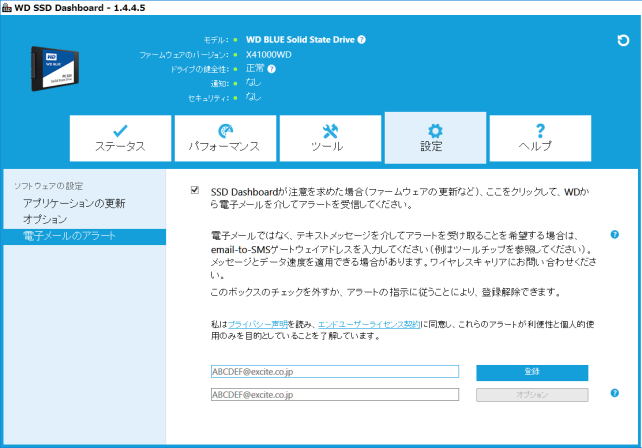
Task: Open the ヘルプ tab
Action: click(540, 138)
